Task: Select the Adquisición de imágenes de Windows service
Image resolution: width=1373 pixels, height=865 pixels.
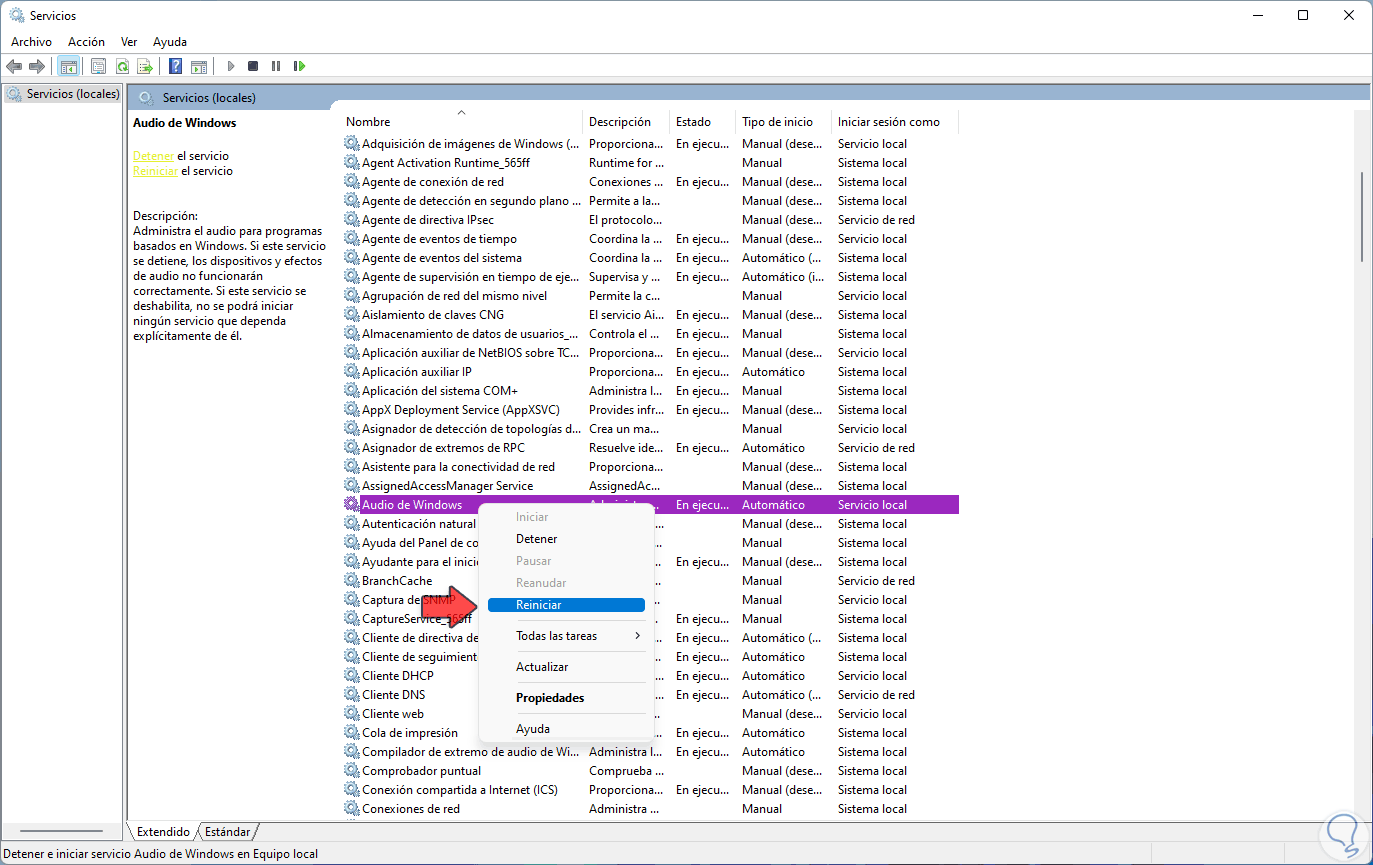Action: (x=651, y=144)
